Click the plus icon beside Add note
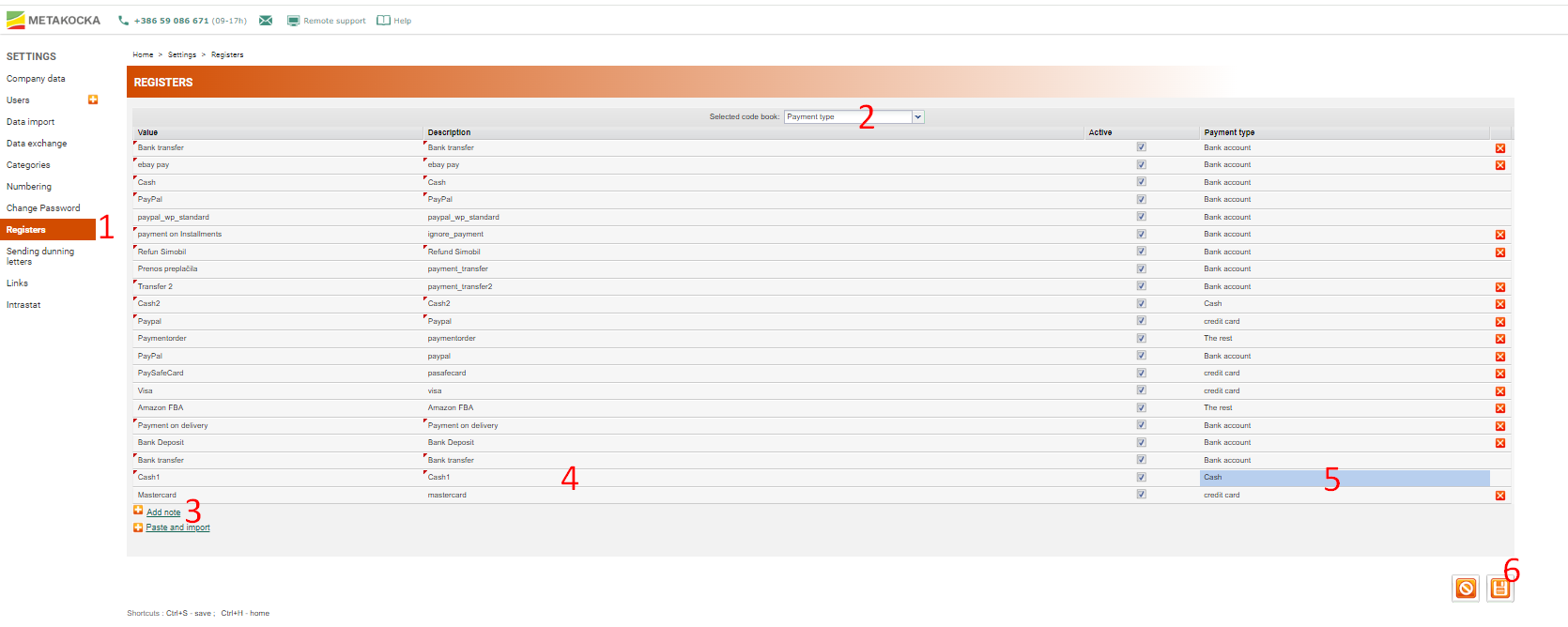 138,511
